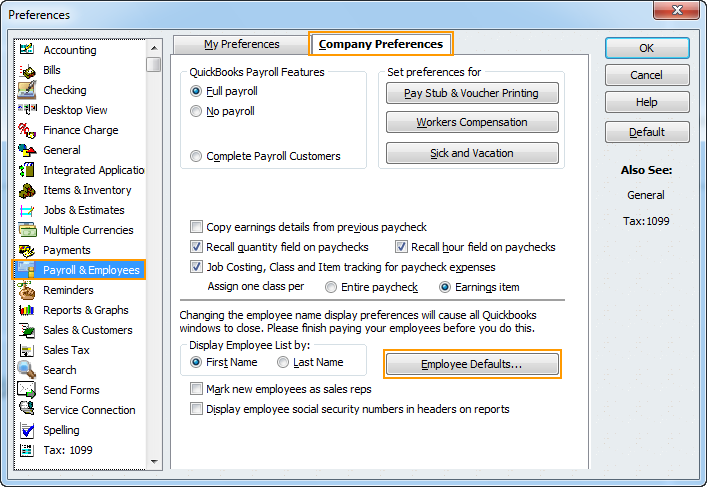Image resolution: width=707 pixels, height=487 pixels.
Task: Click the Tax: 1099 icon
Action: 27,450
